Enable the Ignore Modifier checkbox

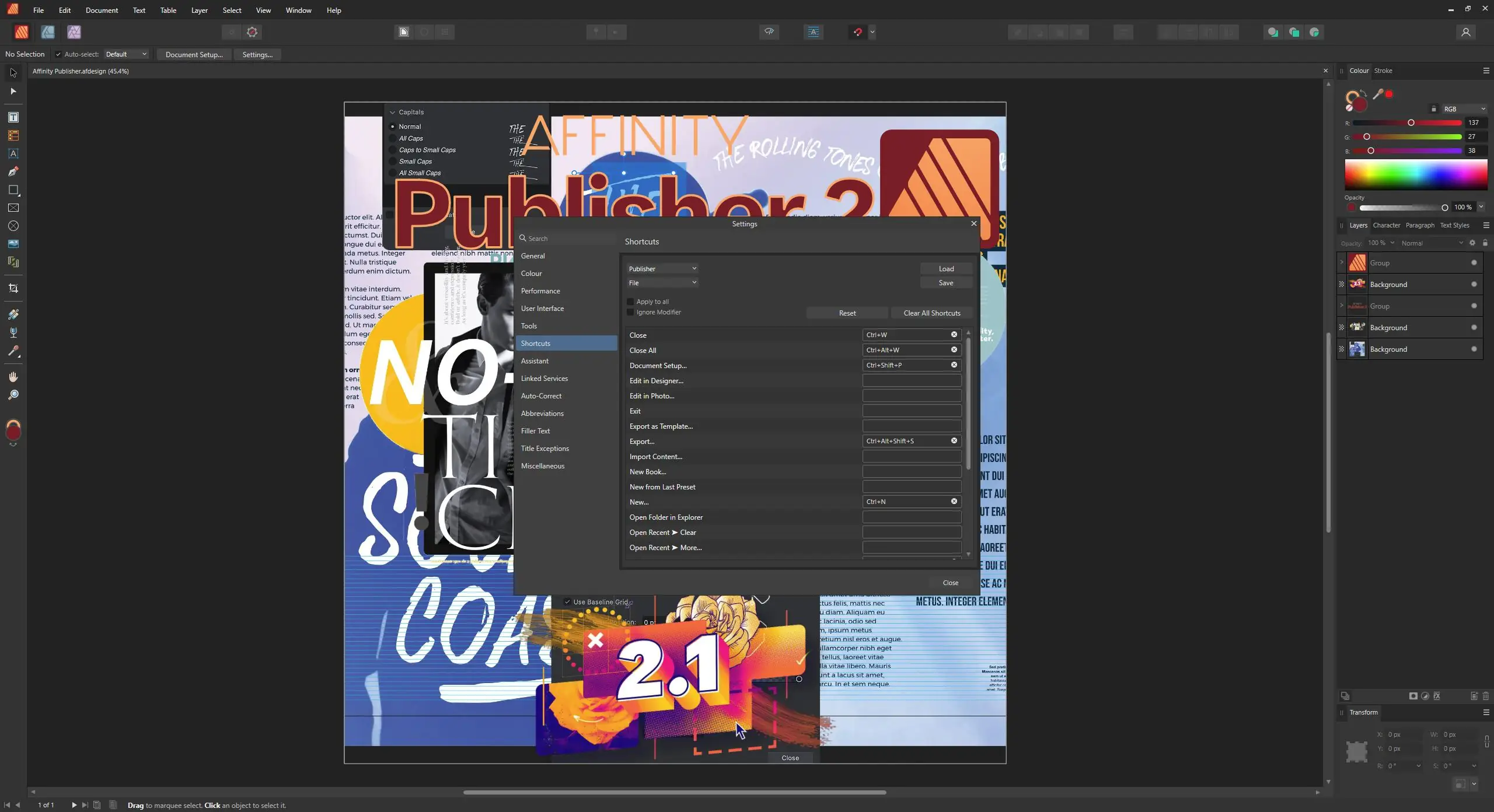[630, 312]
